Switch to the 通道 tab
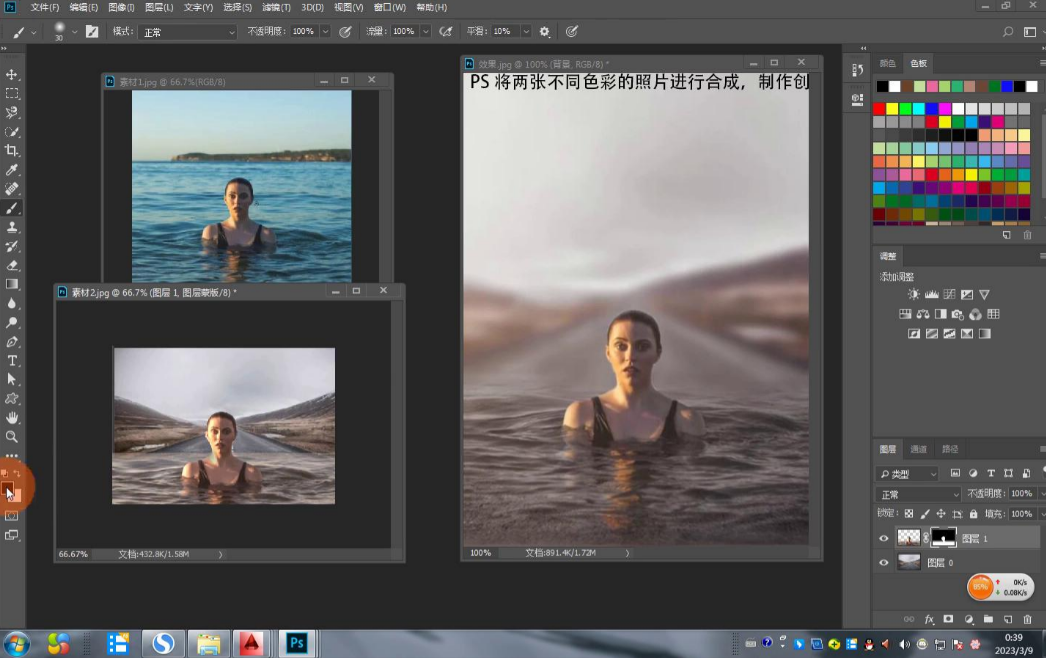The image size is (1046, 658). [919, 449]
